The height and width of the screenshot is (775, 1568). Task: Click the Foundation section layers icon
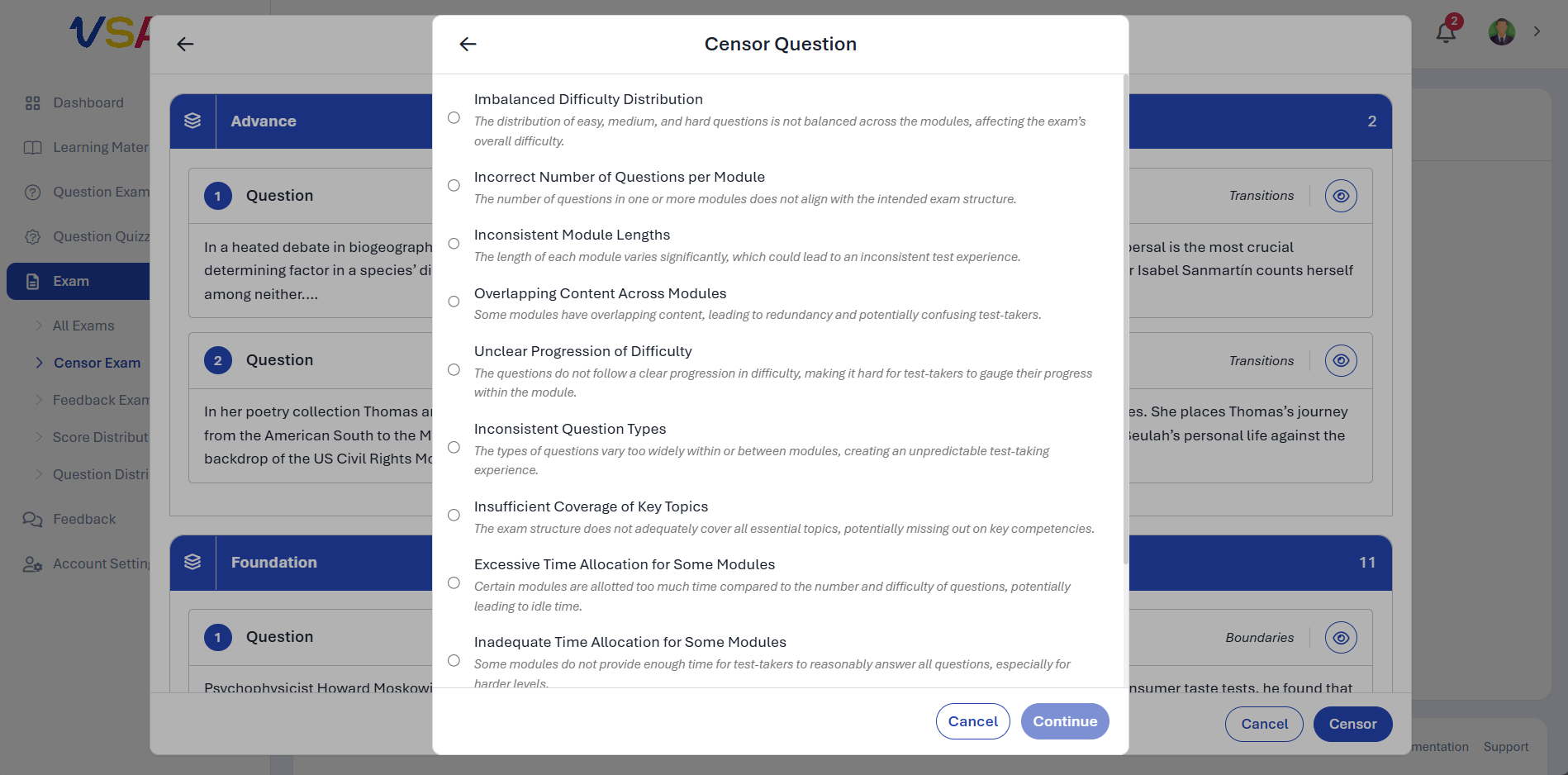pyautogui.click(x=192, y=562)
